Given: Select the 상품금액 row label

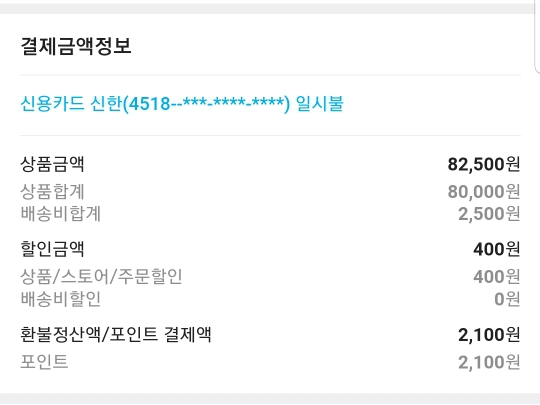Looking at the screenshot, I should (x=52, y=164).
